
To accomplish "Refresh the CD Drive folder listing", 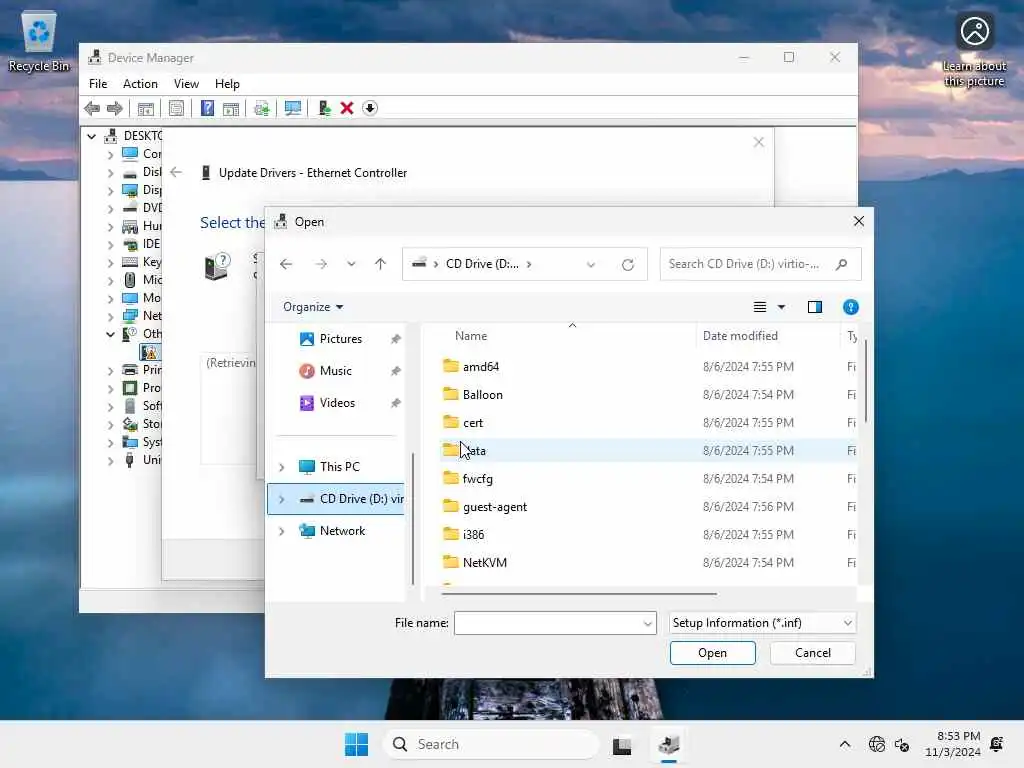I will point(628,264).
